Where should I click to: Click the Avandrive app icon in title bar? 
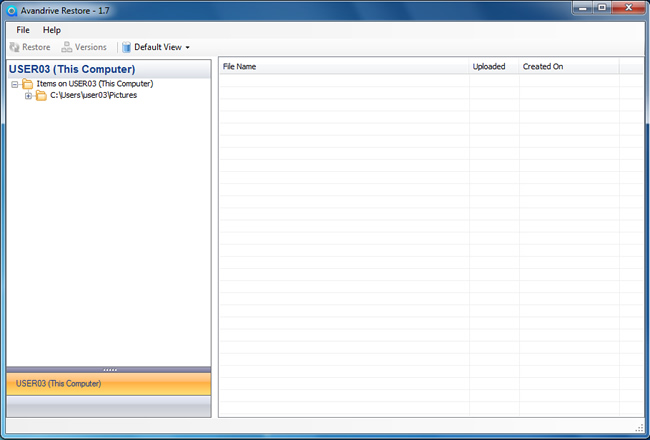11,9
